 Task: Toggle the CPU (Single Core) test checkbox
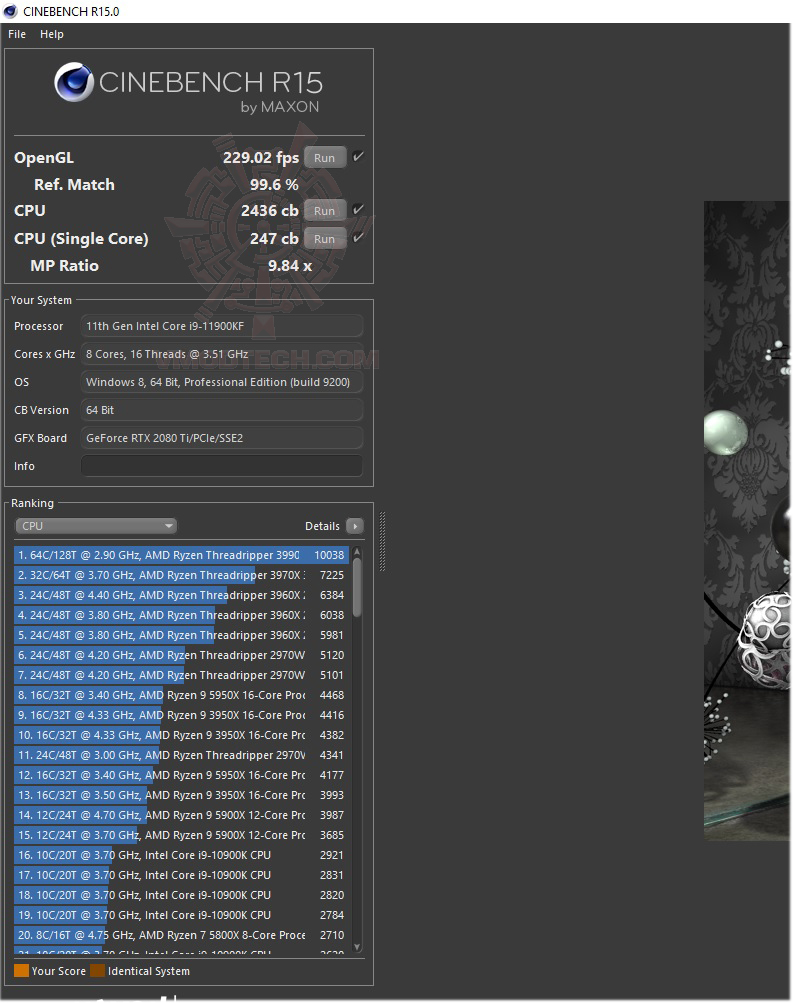click(x=358, y=237)
